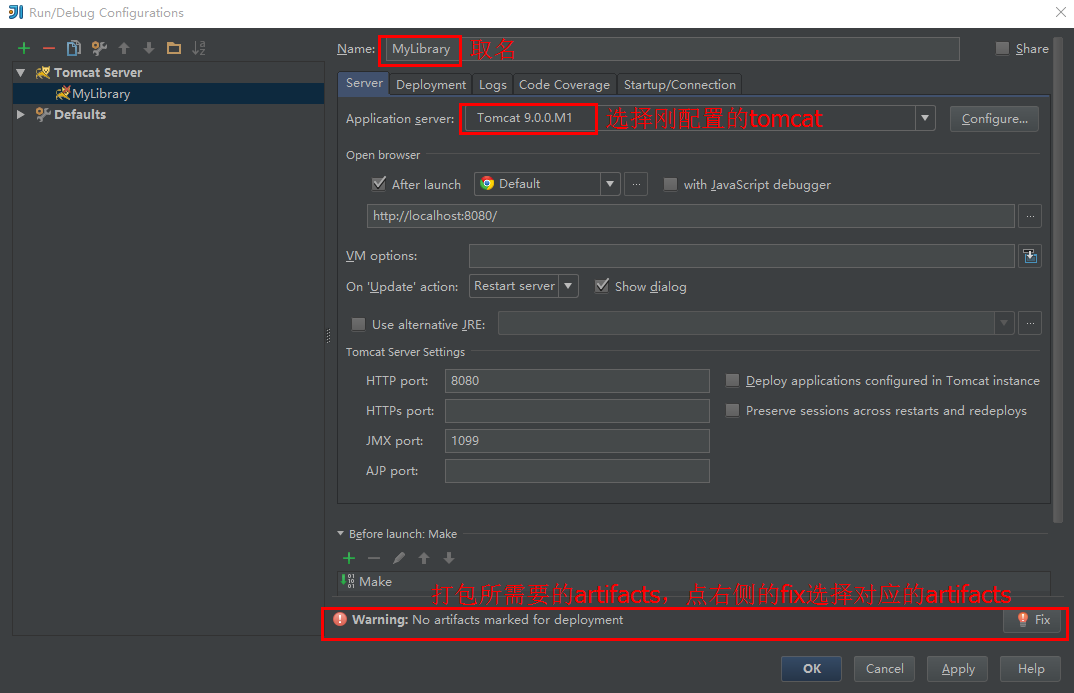Switch to the Server tab
Image resolution: width=1074 pixels, height=693 pixels.
364,83
